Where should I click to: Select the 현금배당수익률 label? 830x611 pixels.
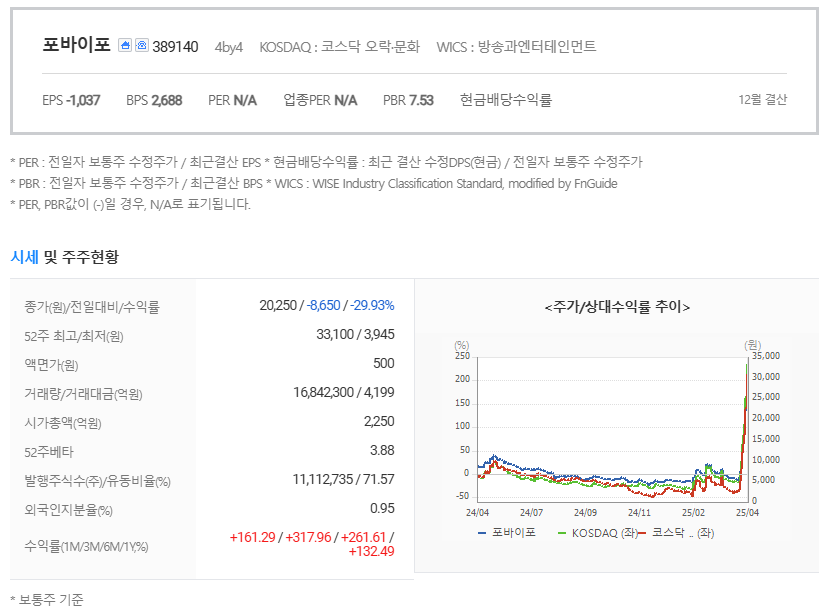(506, 100)
